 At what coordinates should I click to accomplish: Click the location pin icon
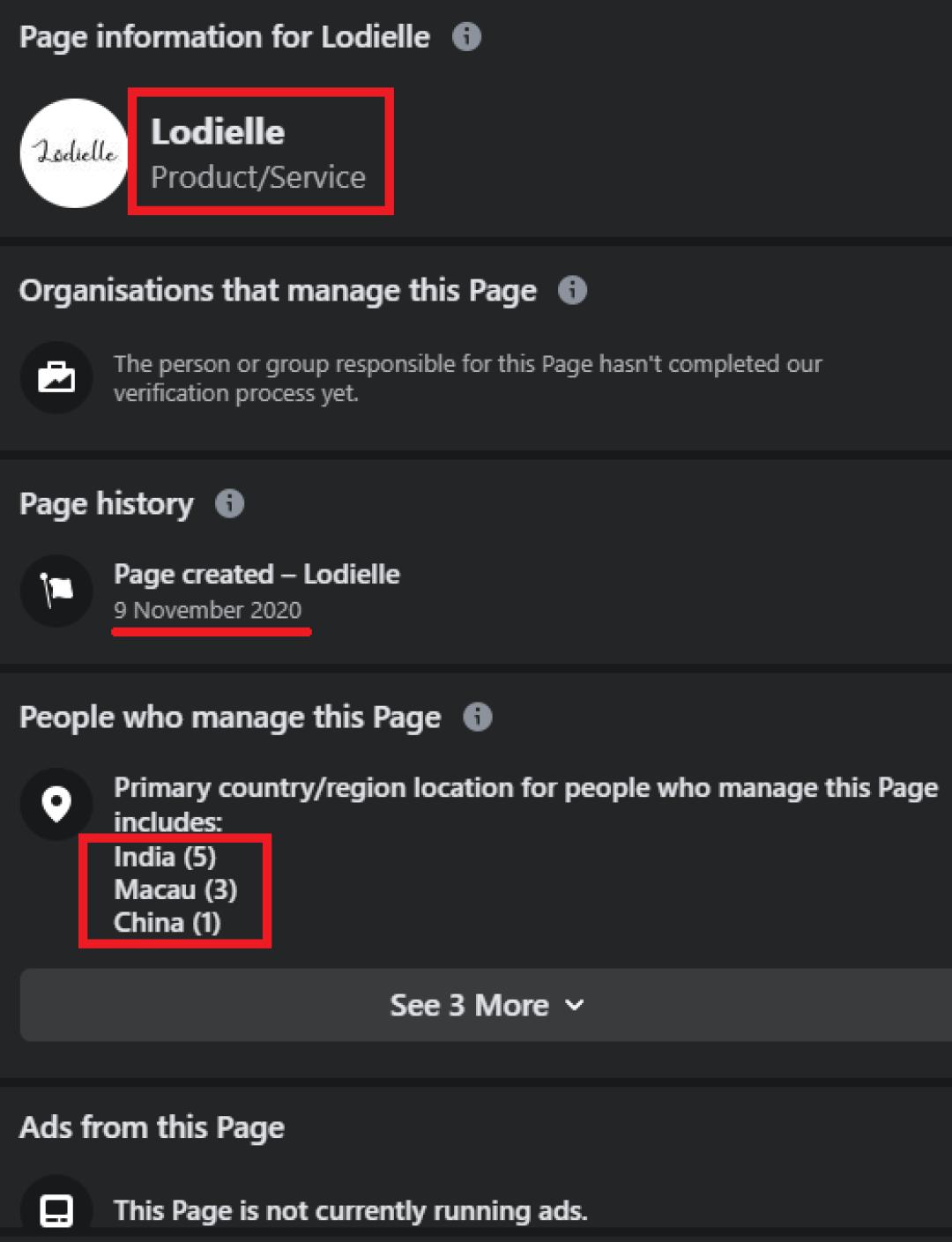(56, 804)
